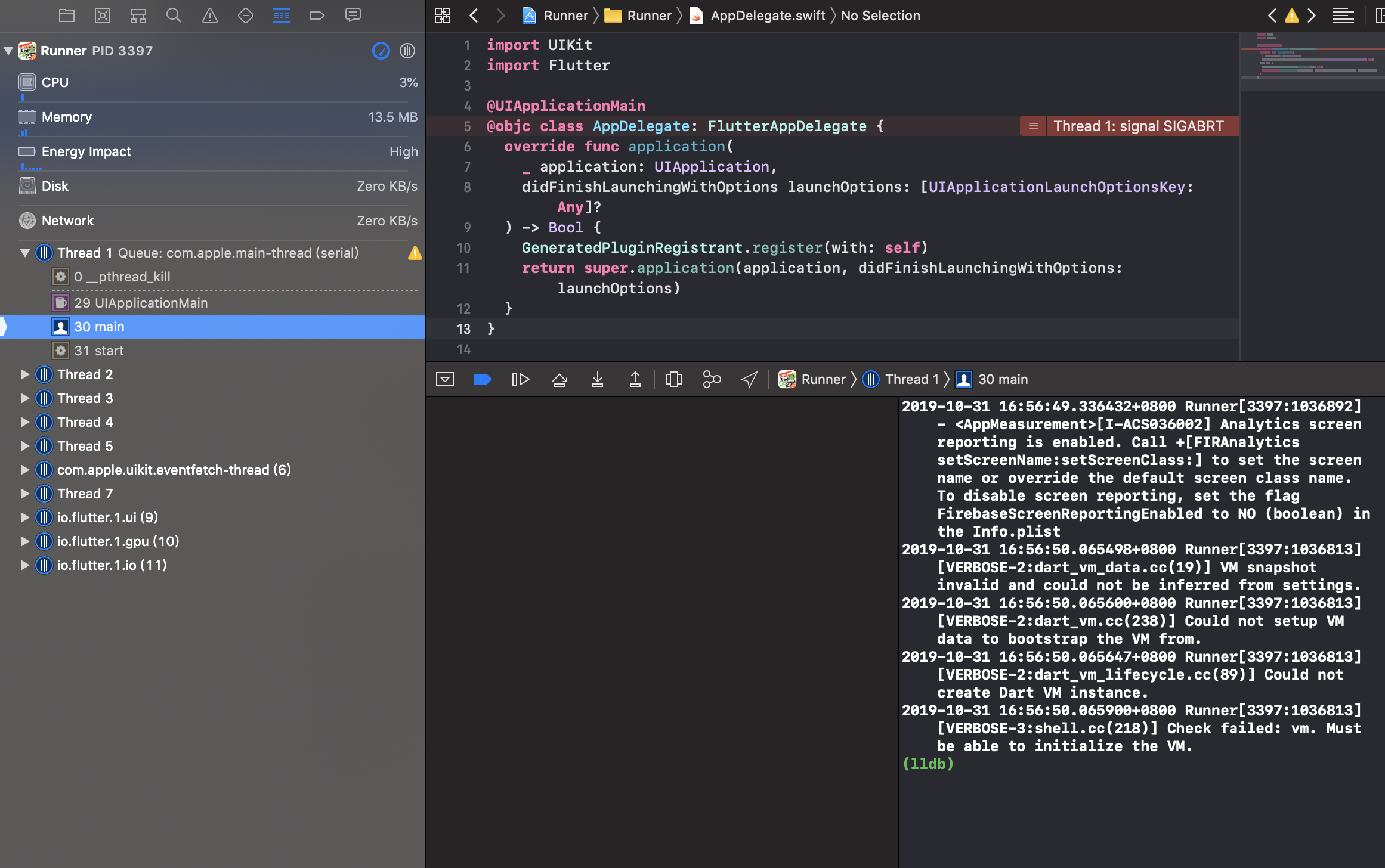The image size is (1385, 868).
Task: Step into button in debug bar
Action: point(598,379)
